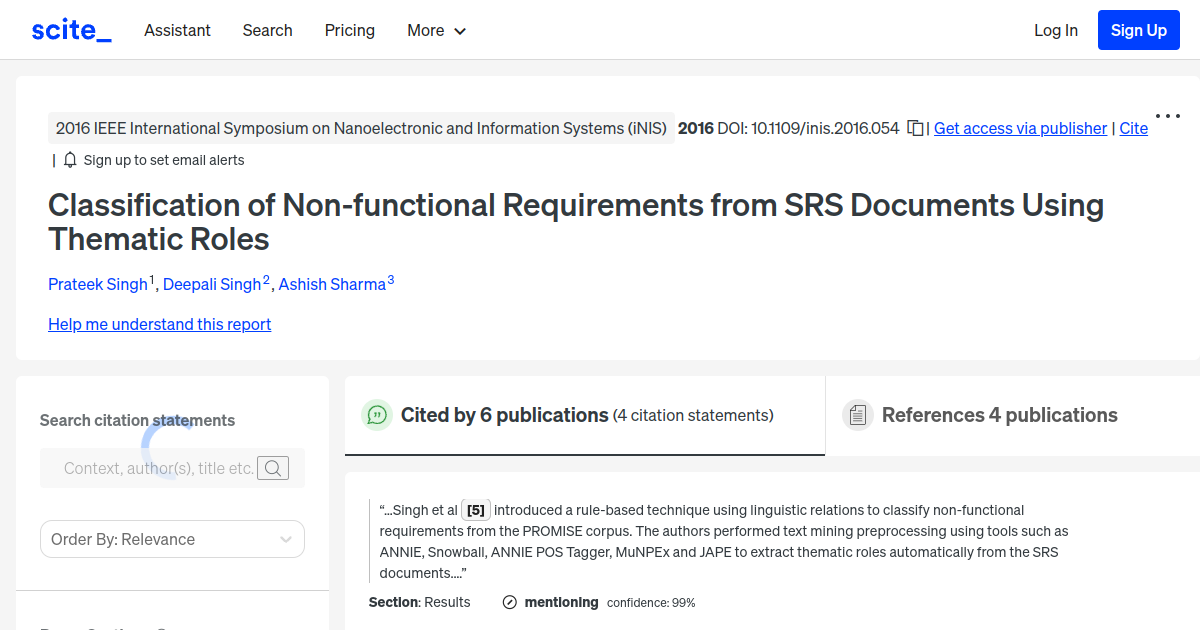The width and height of the screenshot is (1200, 630).
Task: Click the scite_ logo
Action: click(70, 29)
